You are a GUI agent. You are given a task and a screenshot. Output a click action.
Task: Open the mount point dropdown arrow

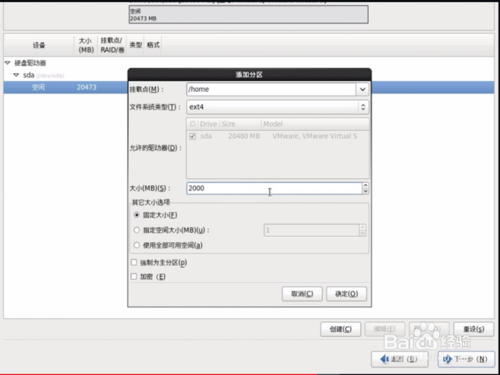pyautogui.click(x=362, y=89)
